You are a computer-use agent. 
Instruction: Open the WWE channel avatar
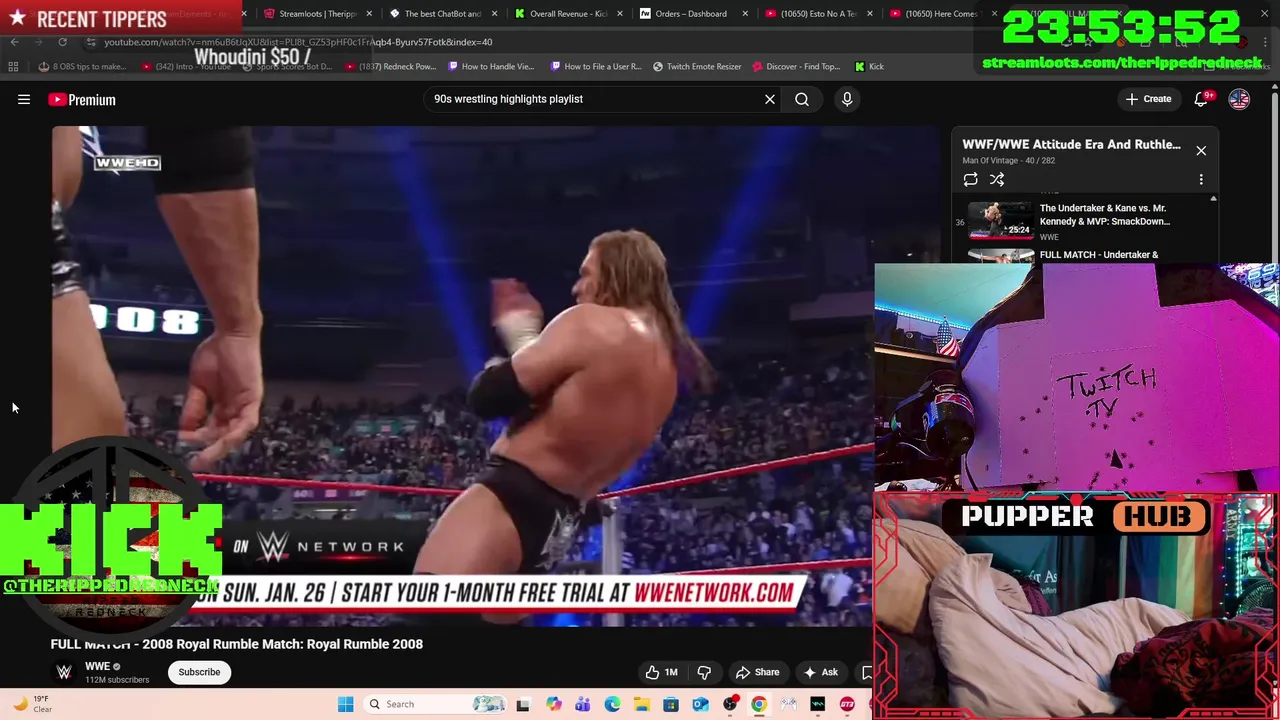tap(64, 672)
